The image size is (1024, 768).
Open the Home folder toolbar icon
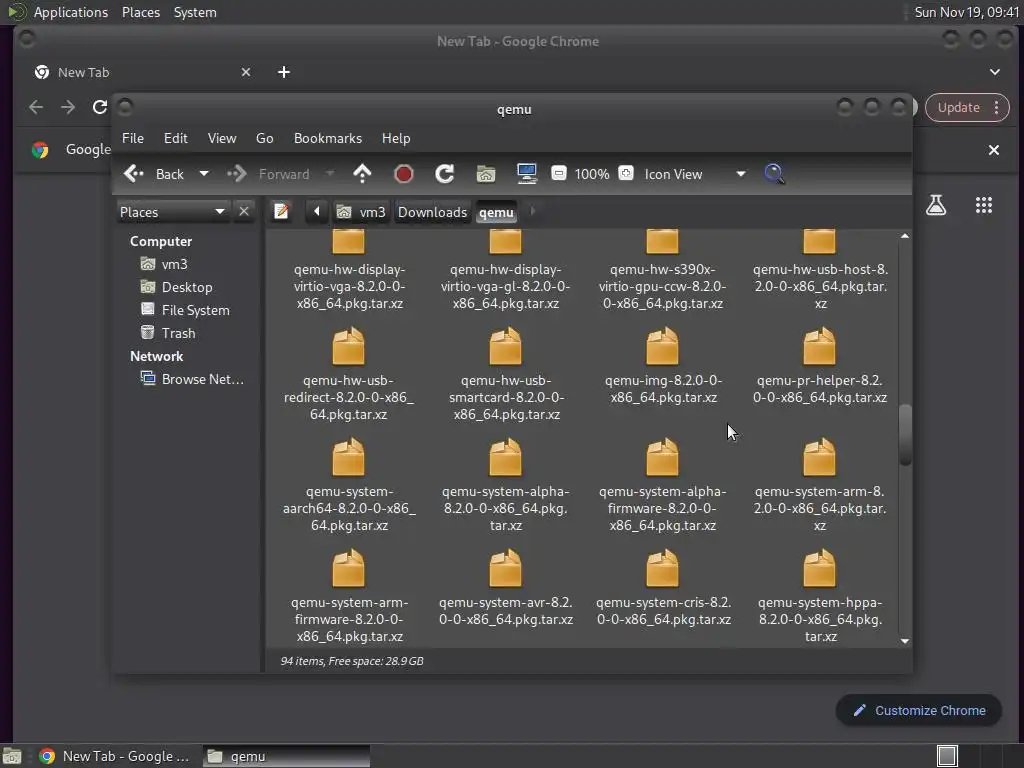tap(486, 174)
